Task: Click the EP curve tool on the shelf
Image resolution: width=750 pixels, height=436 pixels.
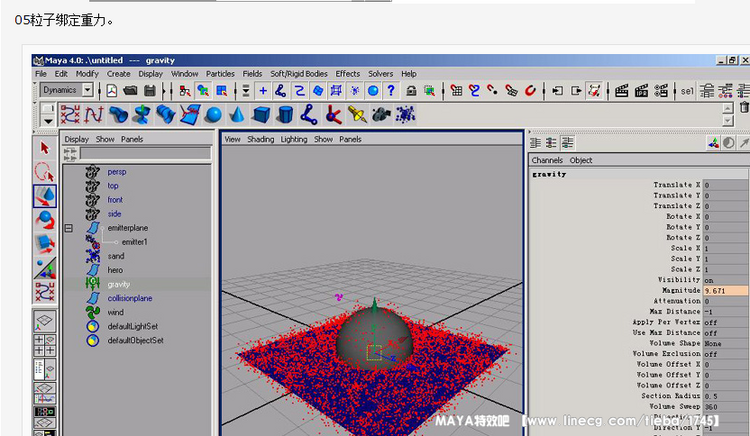Action: [94, 115]
